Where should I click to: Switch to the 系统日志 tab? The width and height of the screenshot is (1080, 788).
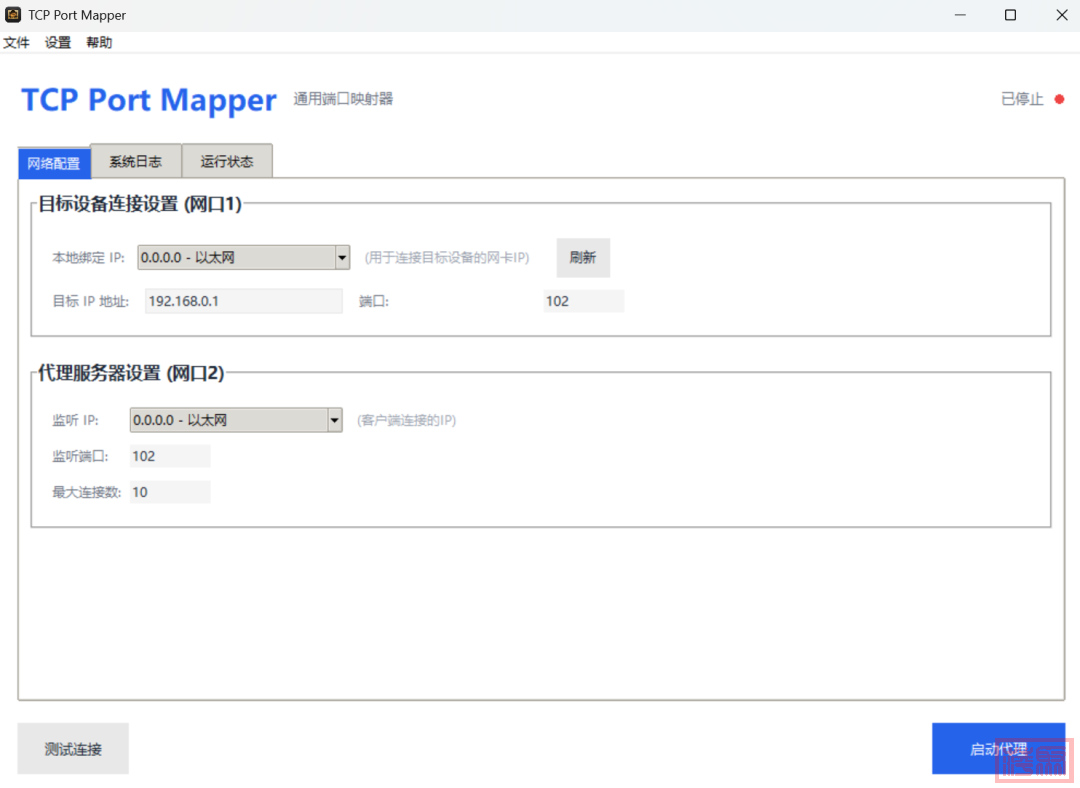135,161
